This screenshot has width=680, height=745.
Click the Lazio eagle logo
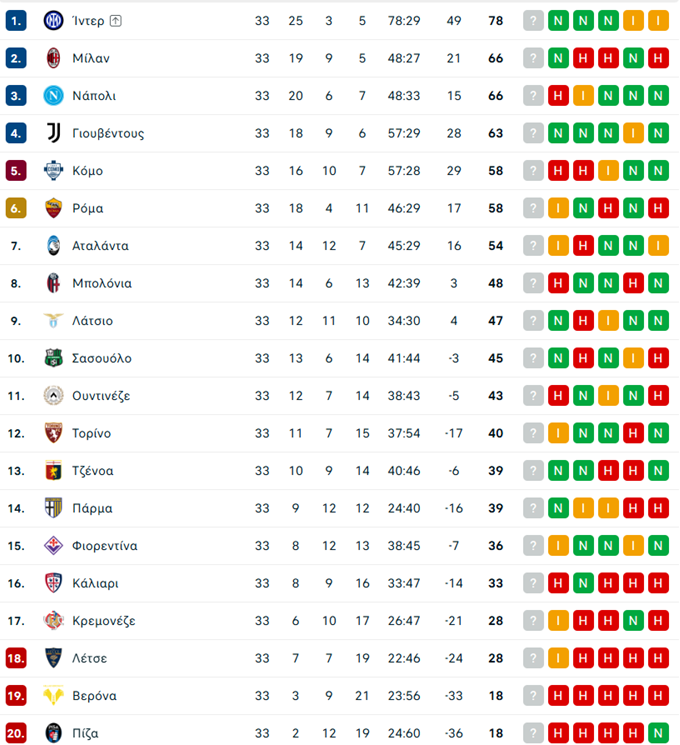53,320
